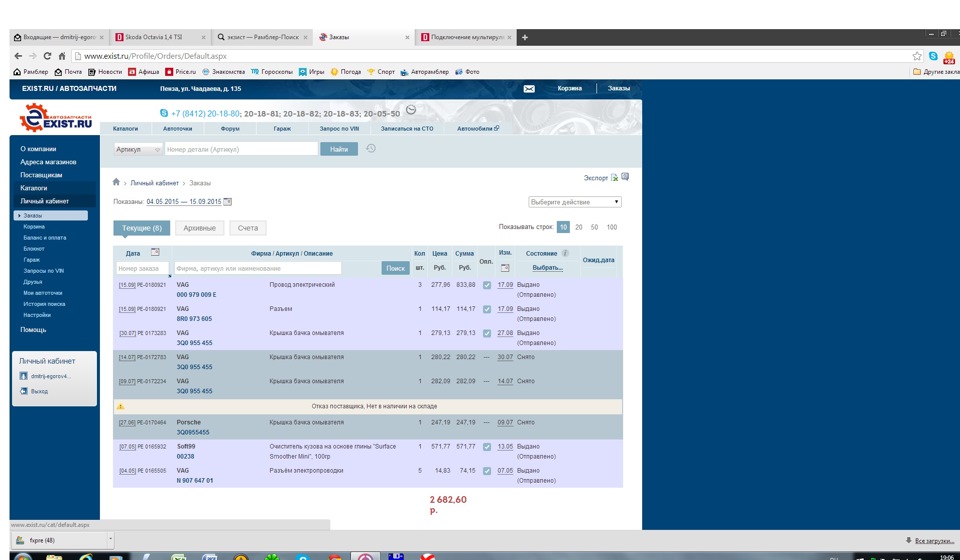Open the Рамблер bookmark in the bookmarks bar

tap(31, 72)
